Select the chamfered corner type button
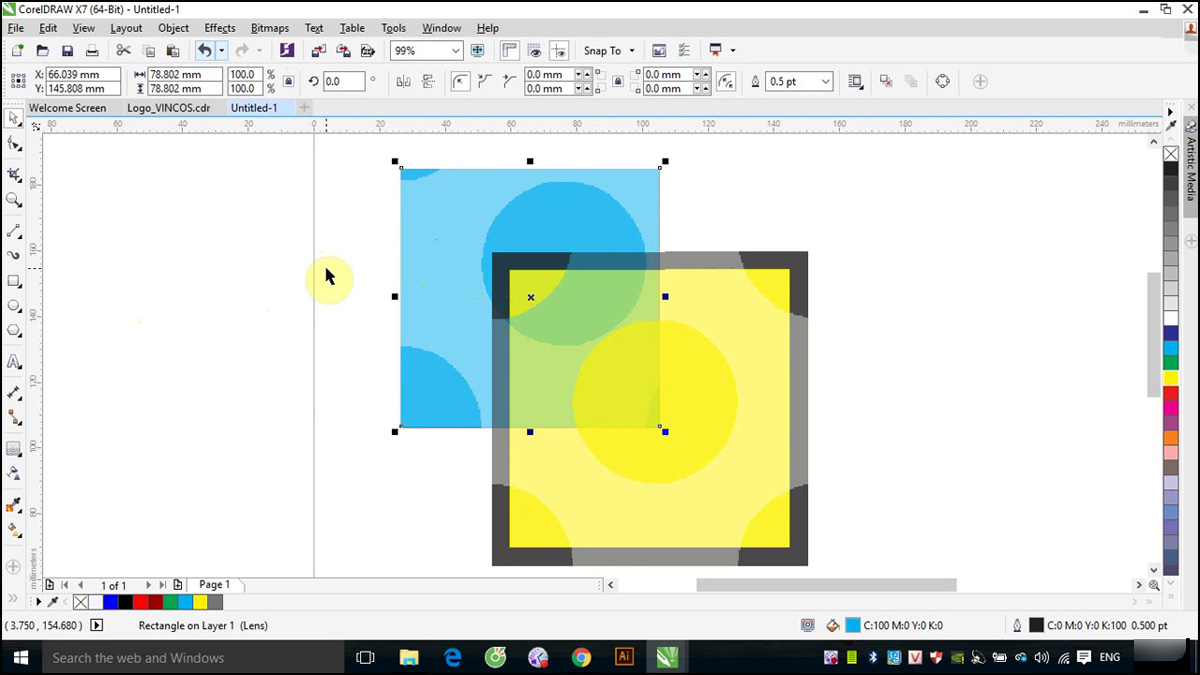 pos(510,81)
